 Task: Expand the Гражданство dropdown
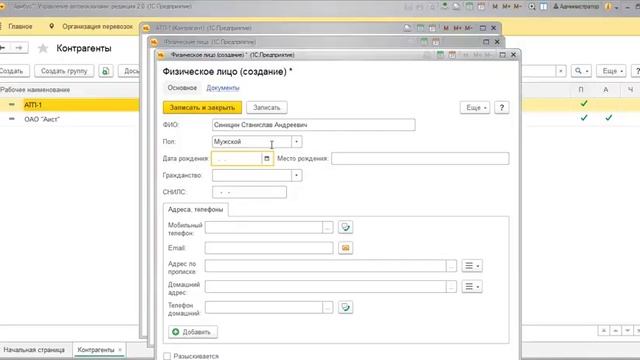[297, 176]
